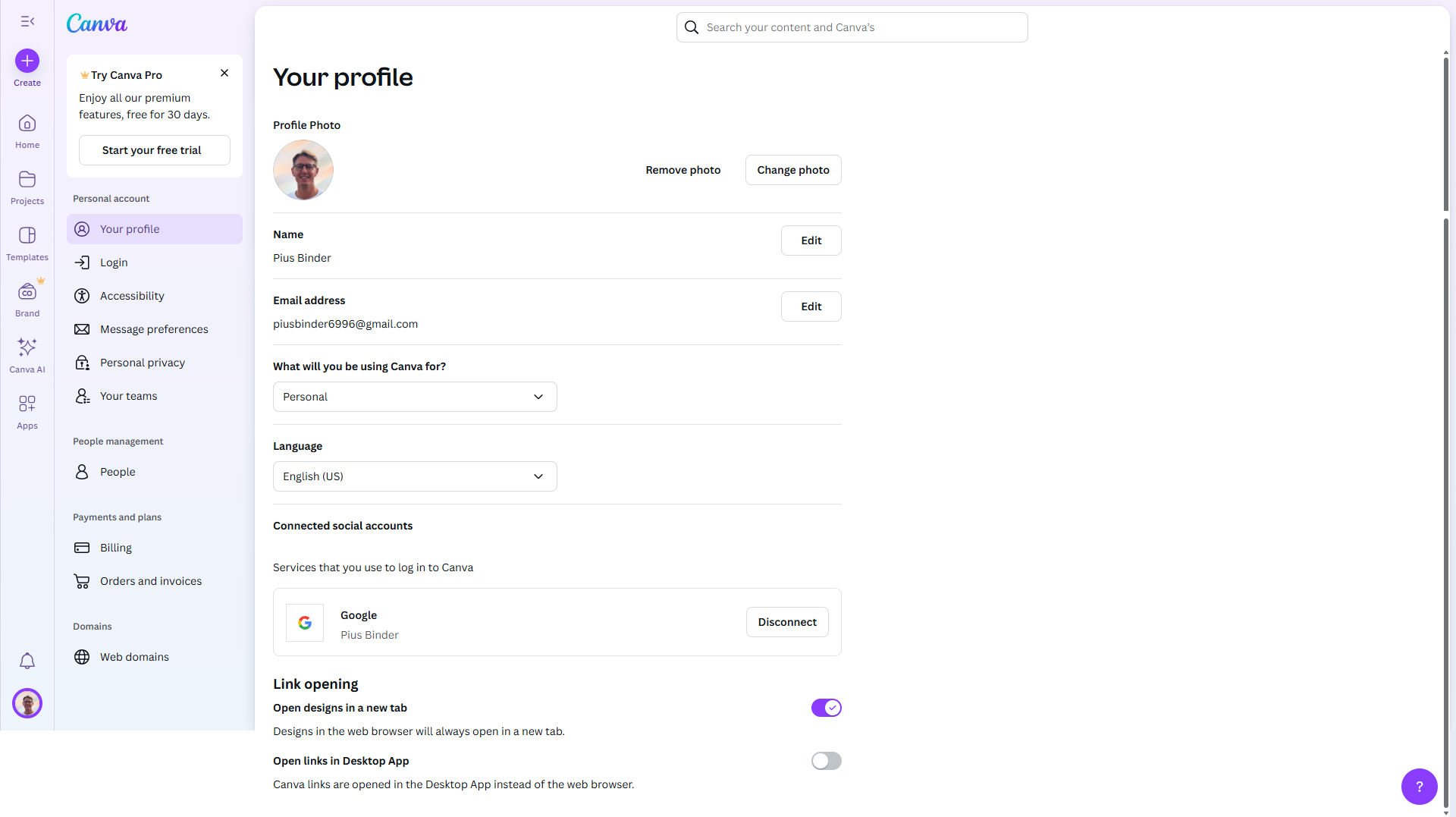
Task: Close the Try Canva Pro banner
Action: pos(224,73)
